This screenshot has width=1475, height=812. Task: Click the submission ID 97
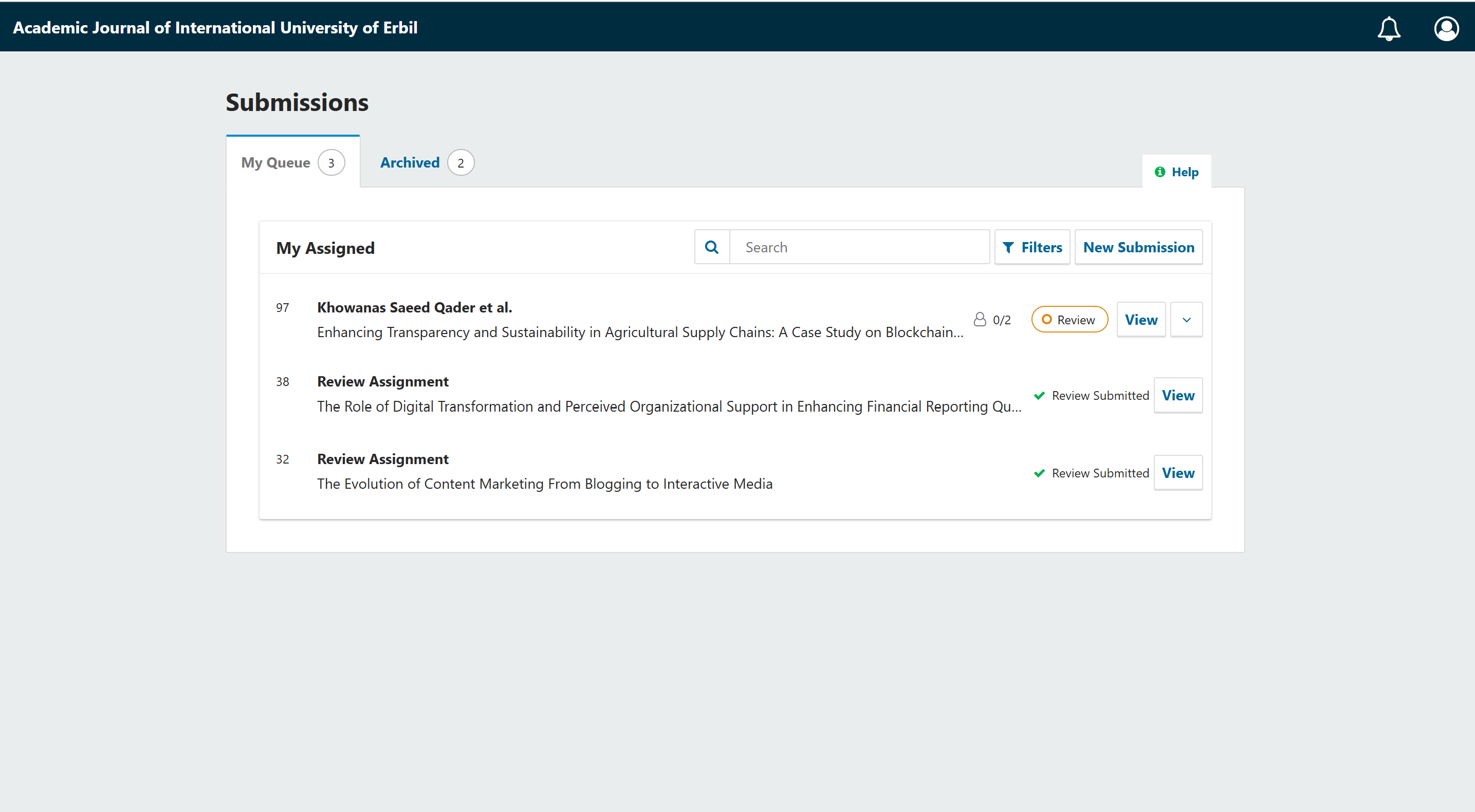[x=282, y=307]
